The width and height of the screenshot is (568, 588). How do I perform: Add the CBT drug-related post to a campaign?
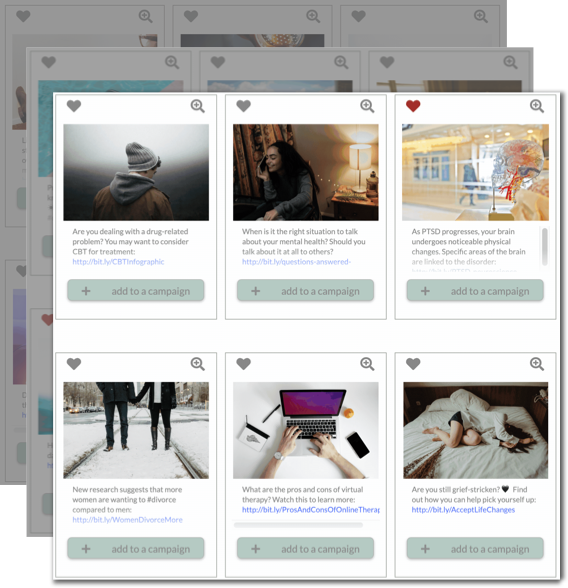point(136,291)
